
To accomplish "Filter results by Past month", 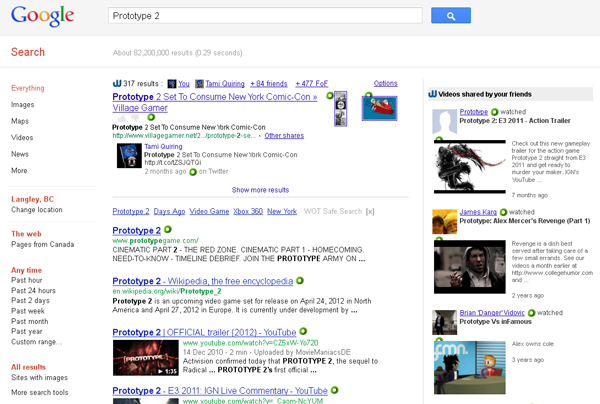I will pyautogui.click(x=29, y=321).
